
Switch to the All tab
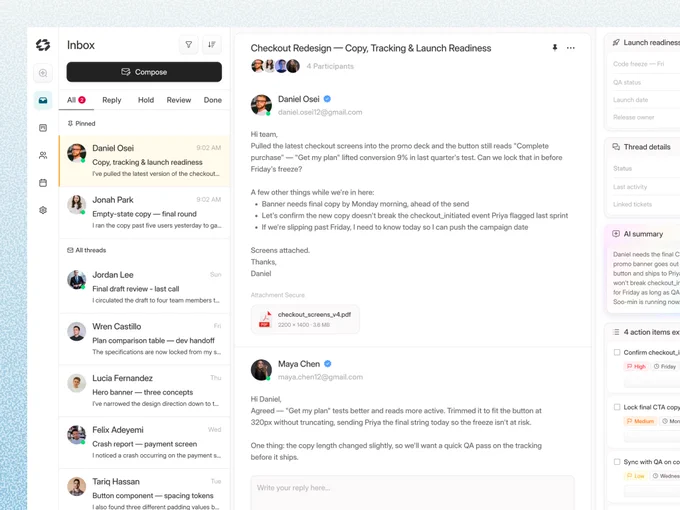(76, 100)
